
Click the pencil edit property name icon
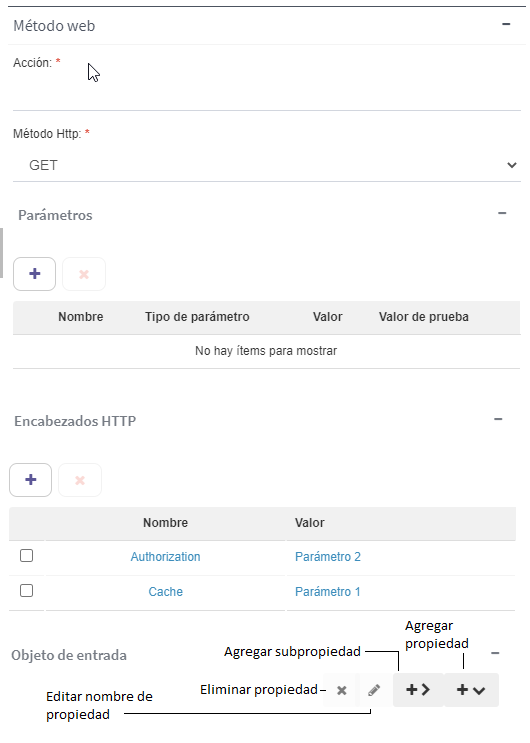pos(374,690)
